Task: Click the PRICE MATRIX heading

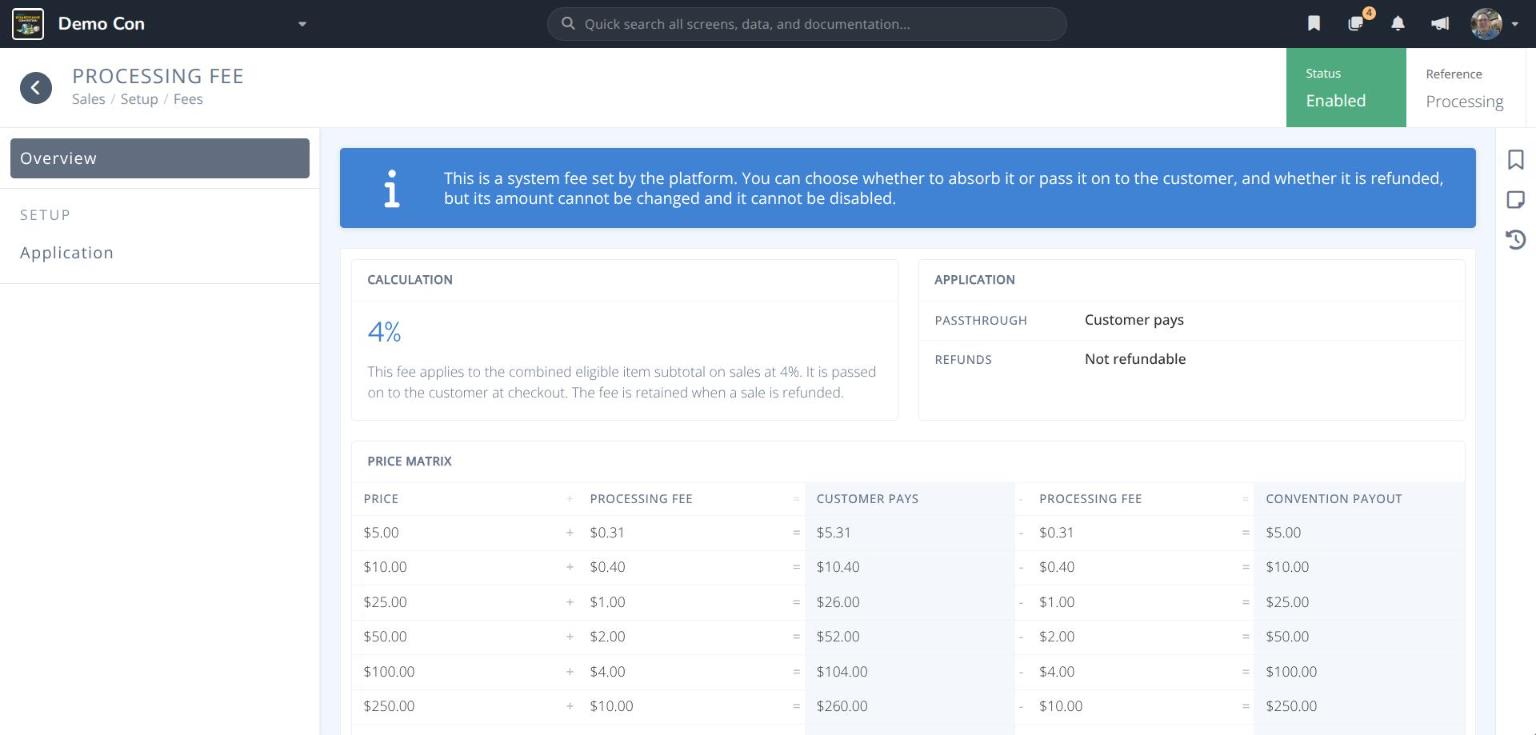Action: click(410, 461)
